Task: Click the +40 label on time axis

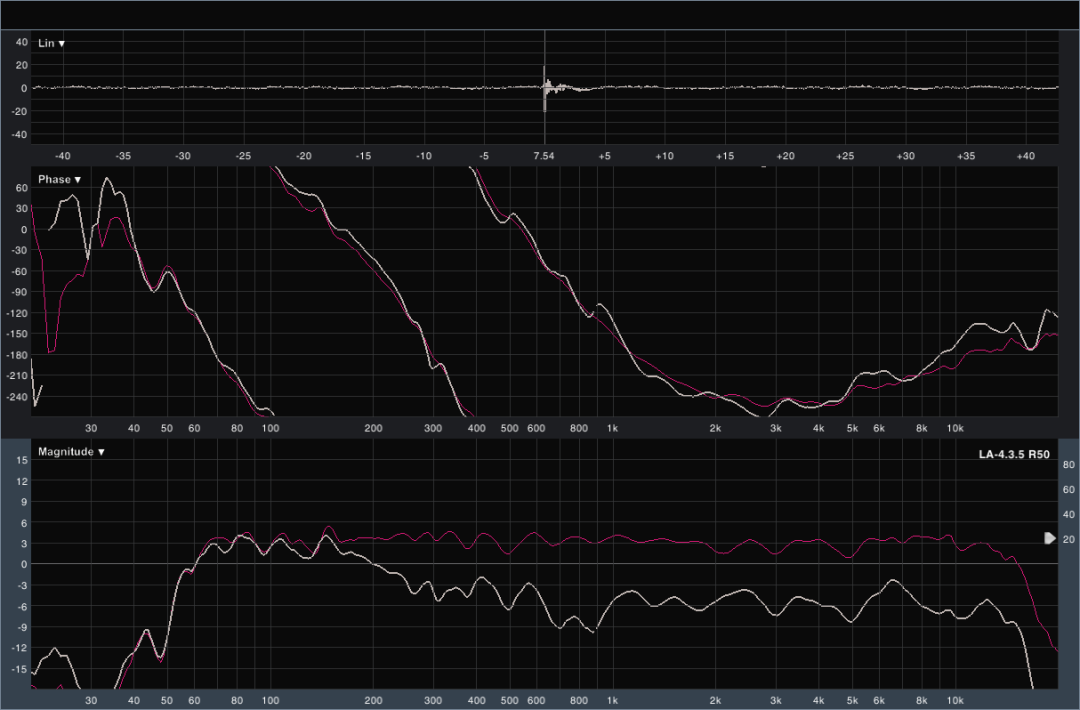Action: (x=1025, y=156)
